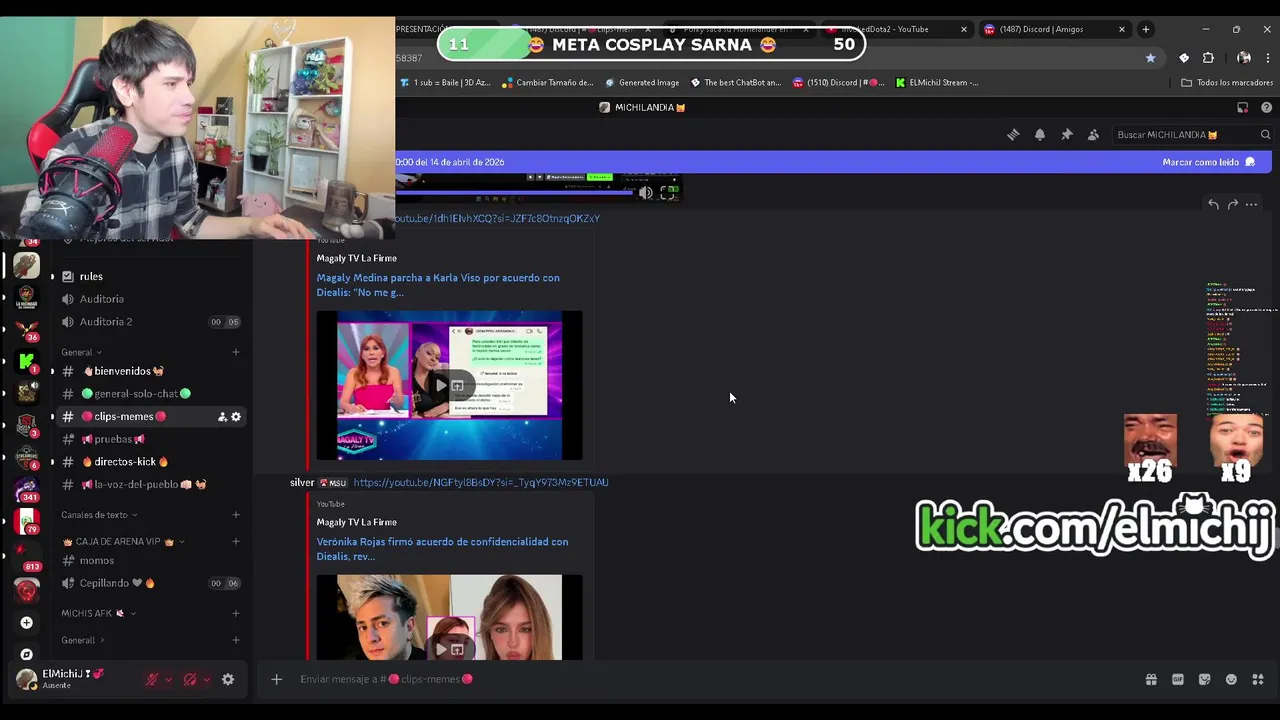Open green Kick server icon
This screenshot has height=720, width=1280.
click(26, 361)
